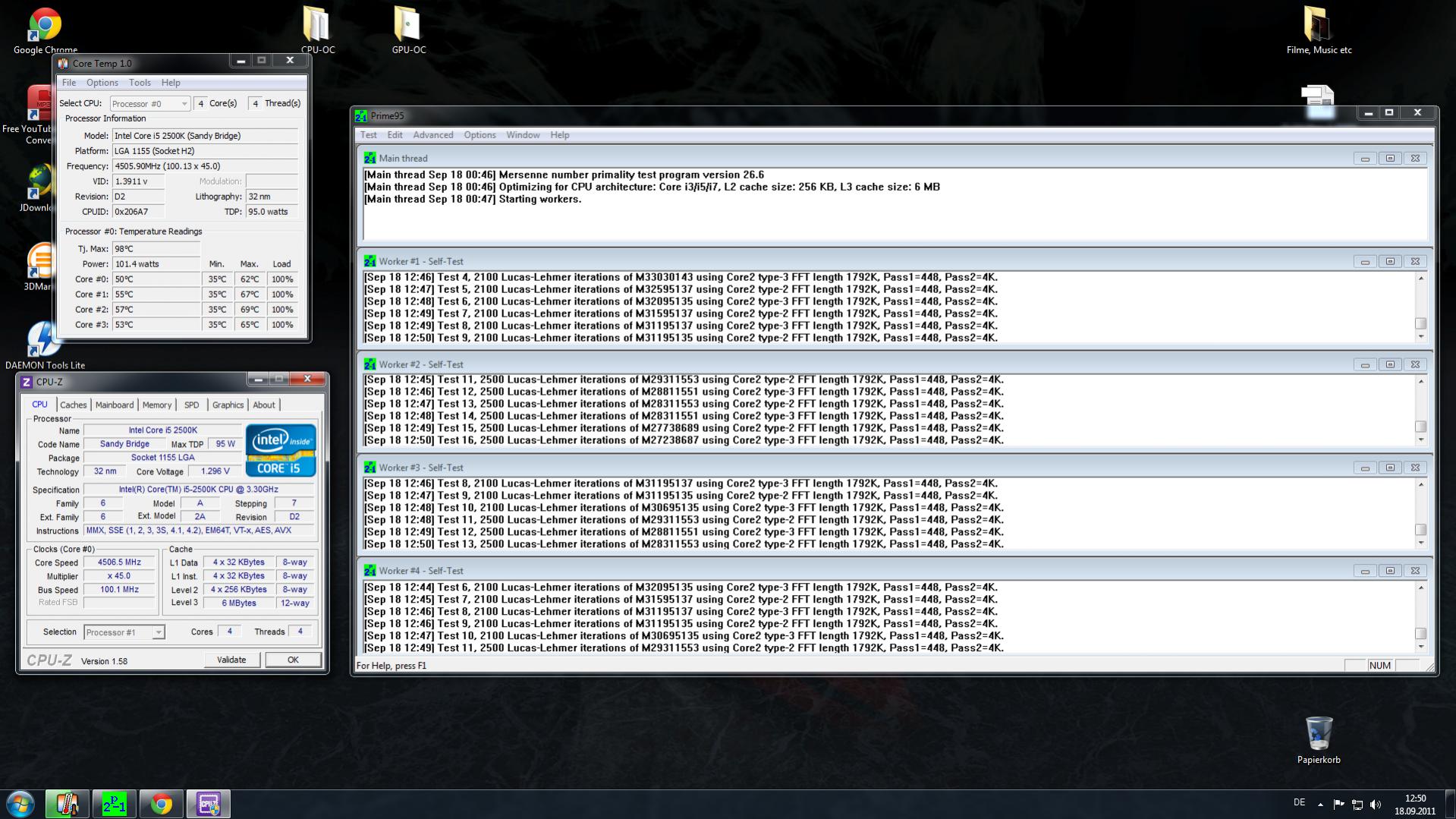Click NUM indicator in Prime95 status bar
Screen dimensions: 1456x819
coord(1380,666)
